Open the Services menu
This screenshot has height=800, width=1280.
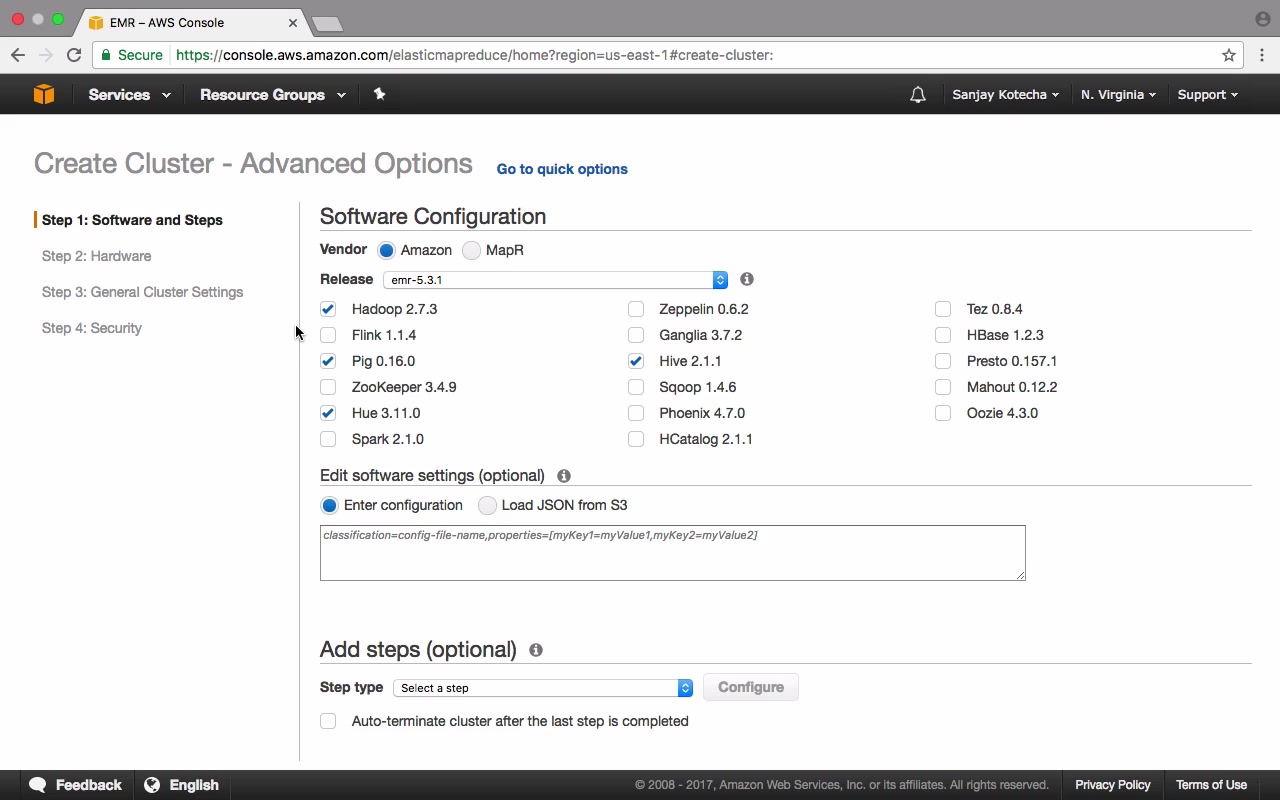(x=129, y=95)
